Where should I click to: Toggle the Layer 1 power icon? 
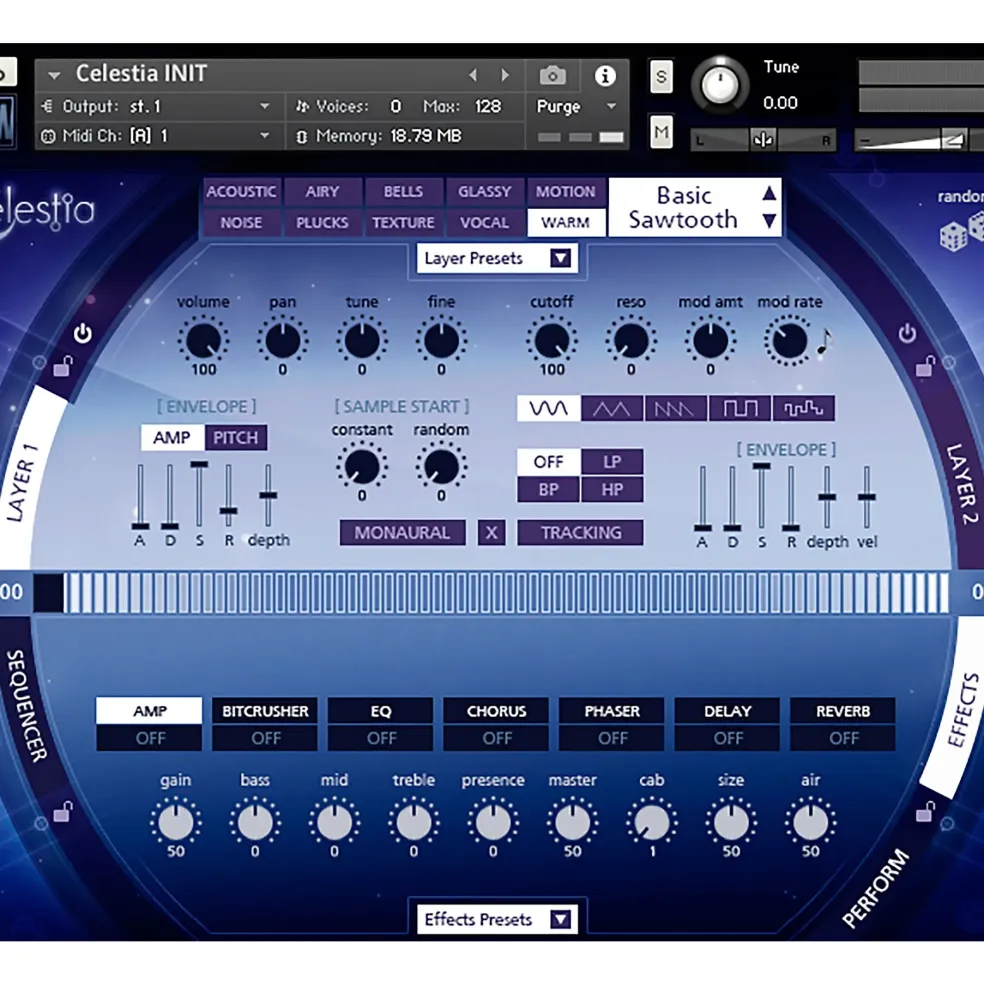[82, 333]
